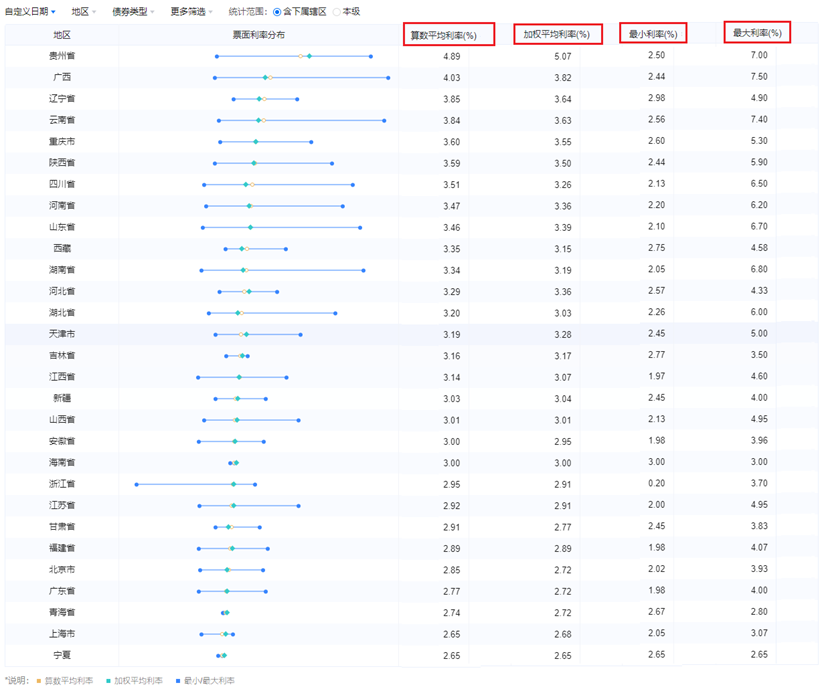Expand the 更多筛选 filter options
820x697 pixels.
191,11
